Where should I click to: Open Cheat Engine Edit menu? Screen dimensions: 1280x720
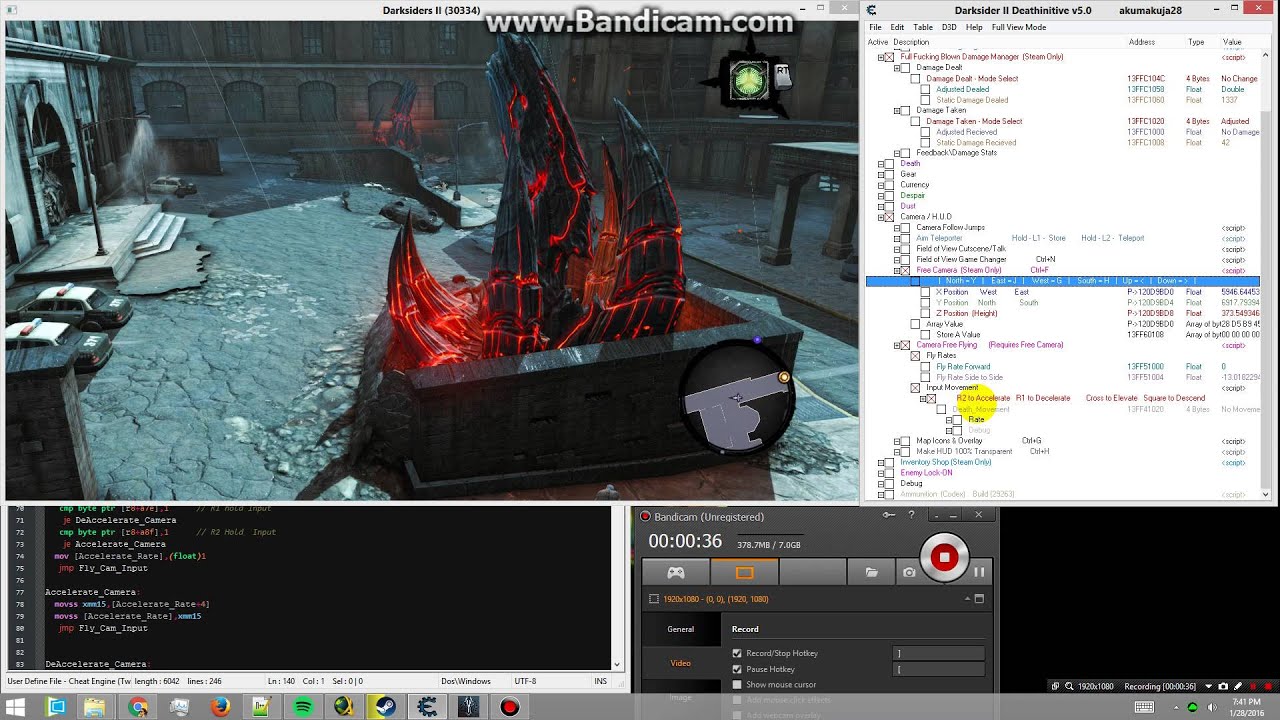pos(897,27)
